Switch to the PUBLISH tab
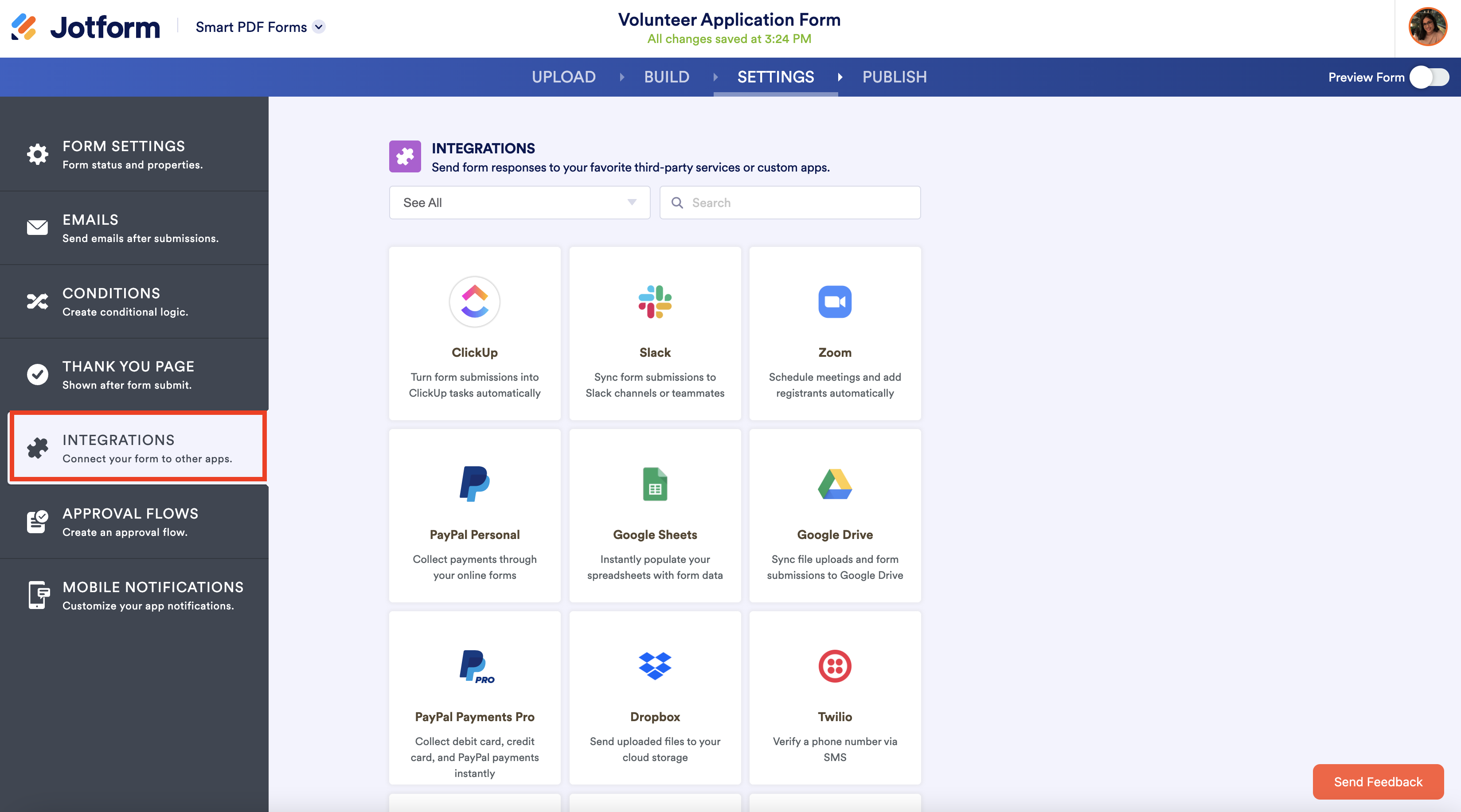The height and width of the screenshot is (812, 1461). tap(894, 77)
